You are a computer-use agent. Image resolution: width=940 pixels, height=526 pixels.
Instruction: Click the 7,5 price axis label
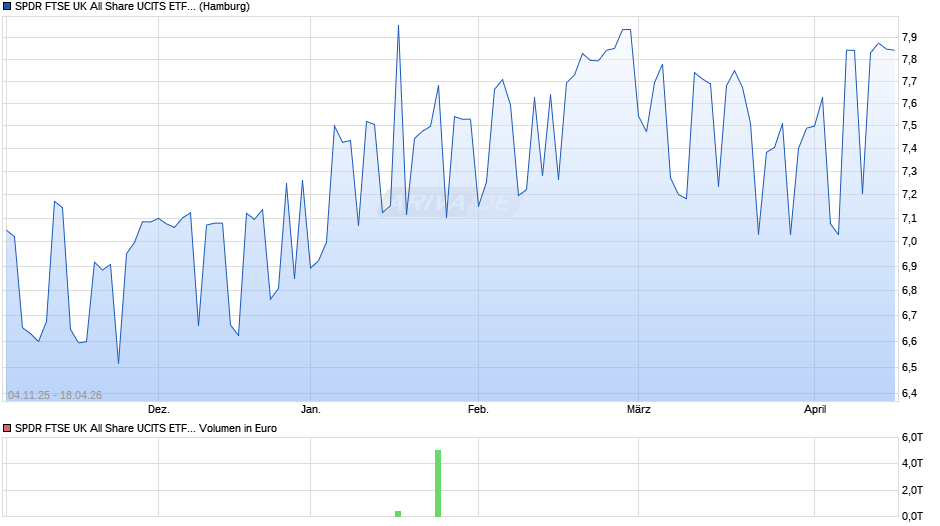(x=909, y=126)
